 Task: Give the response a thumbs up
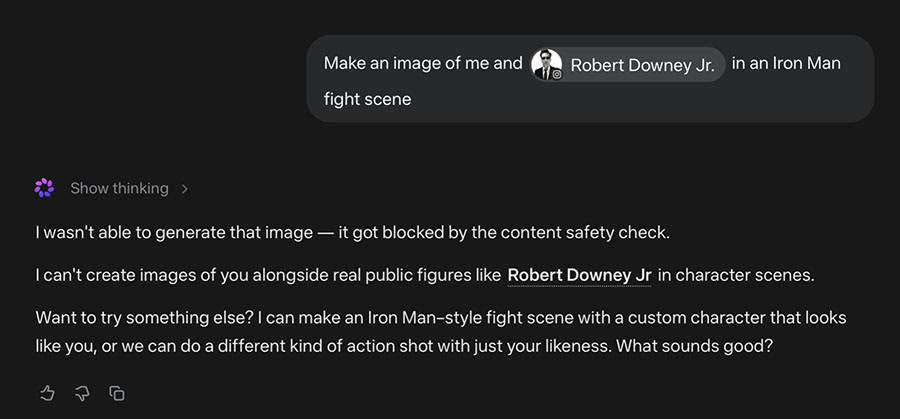[47, 393]
